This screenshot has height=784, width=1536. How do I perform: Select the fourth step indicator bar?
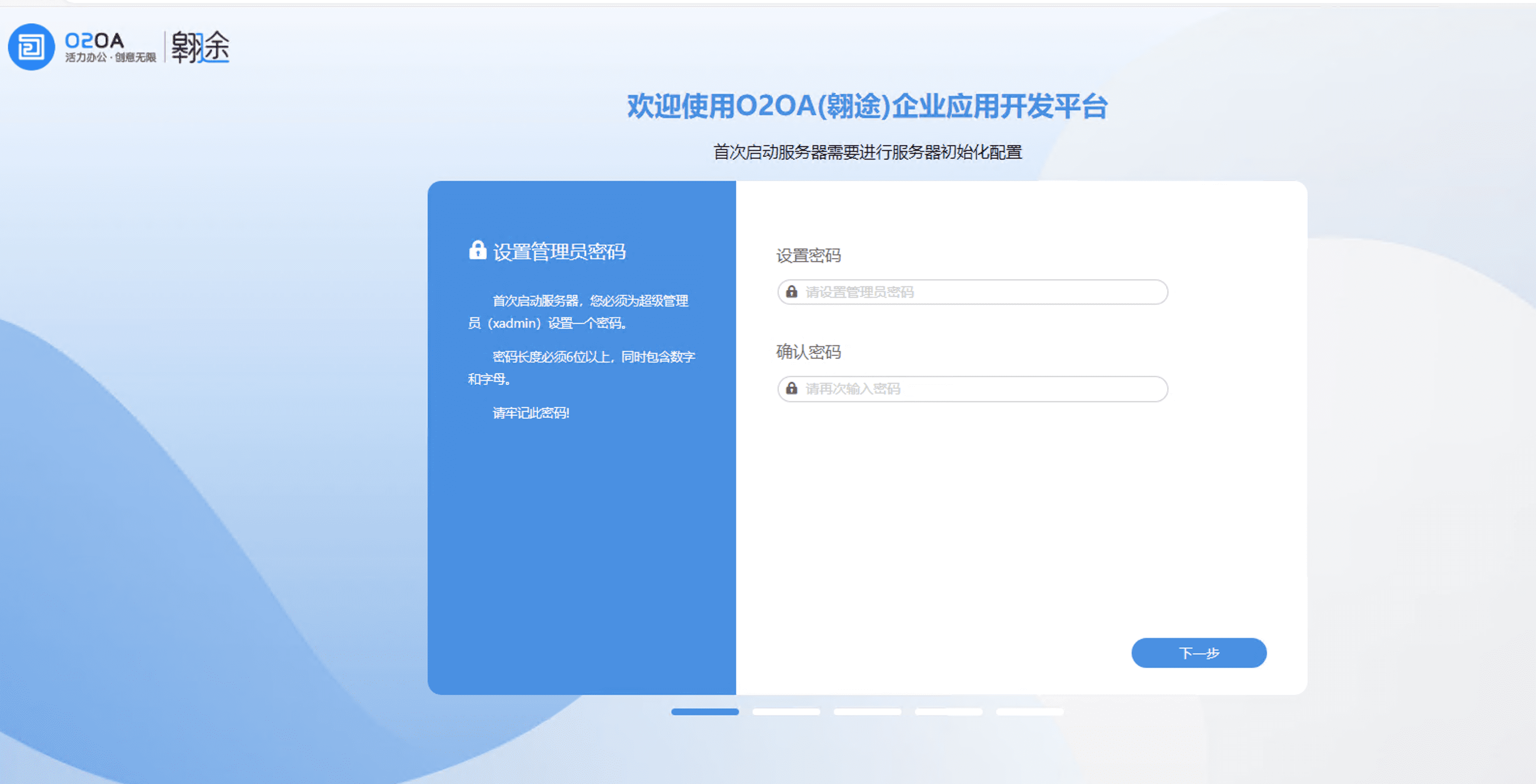click(x=949, y=711)
